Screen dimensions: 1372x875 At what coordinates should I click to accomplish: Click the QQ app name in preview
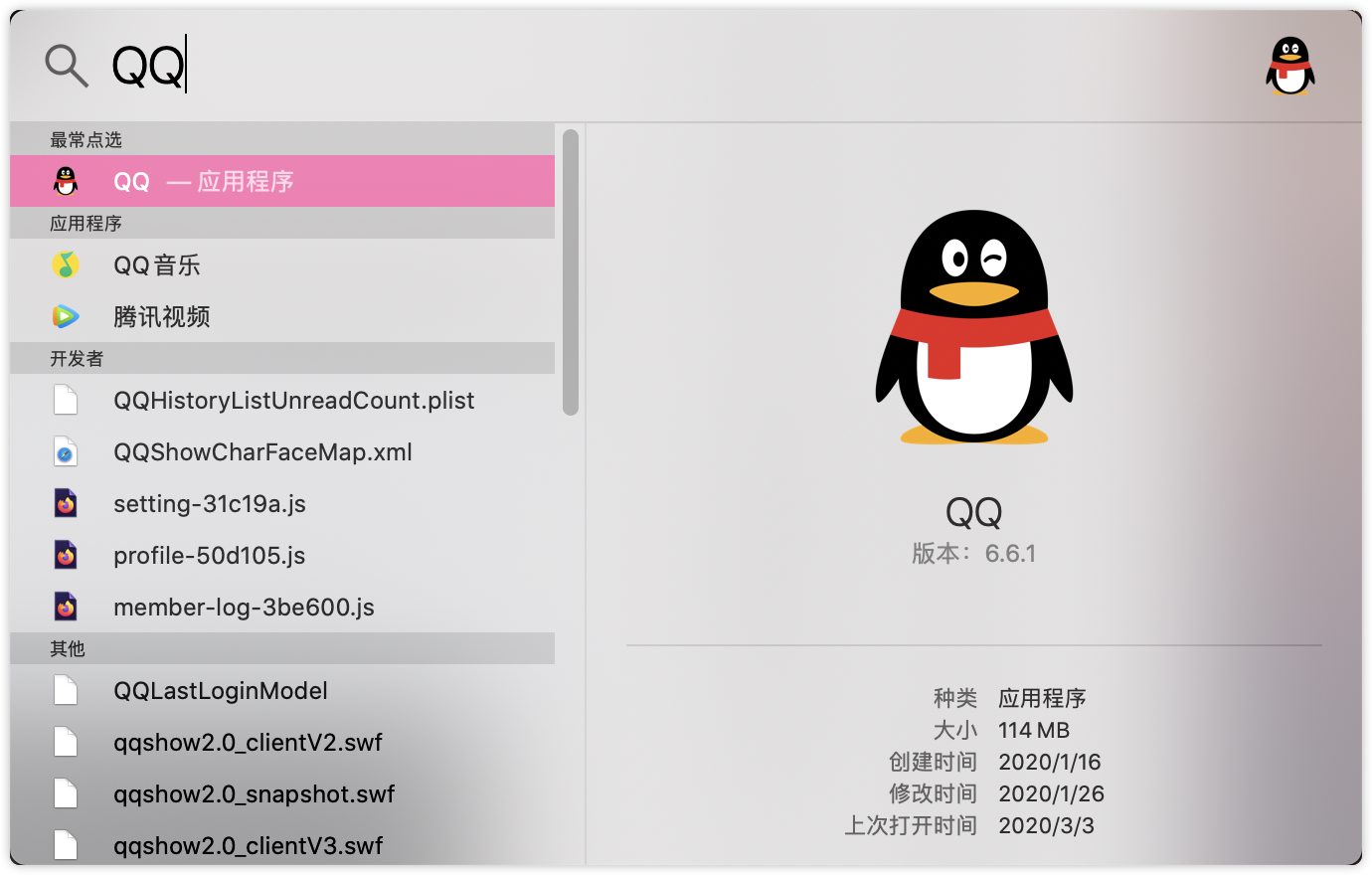tap(974, 512)
